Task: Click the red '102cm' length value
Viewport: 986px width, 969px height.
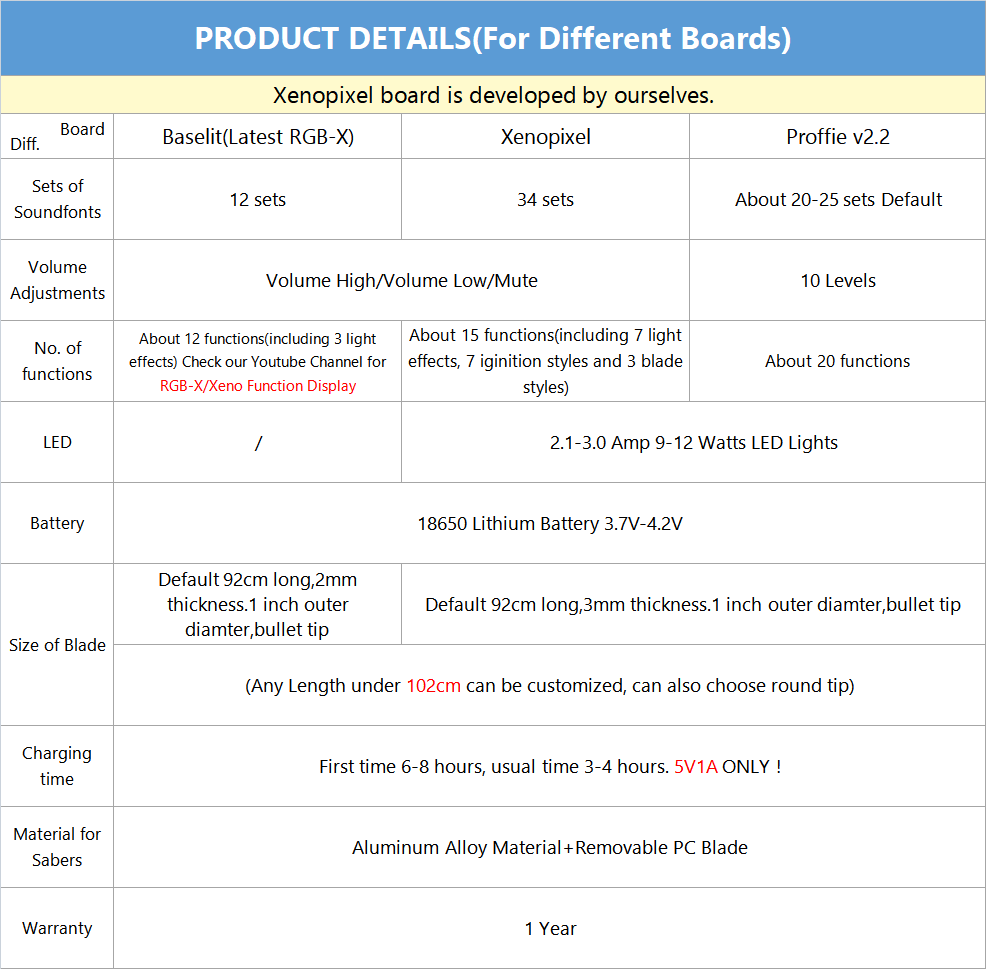Action: point(433,685)
